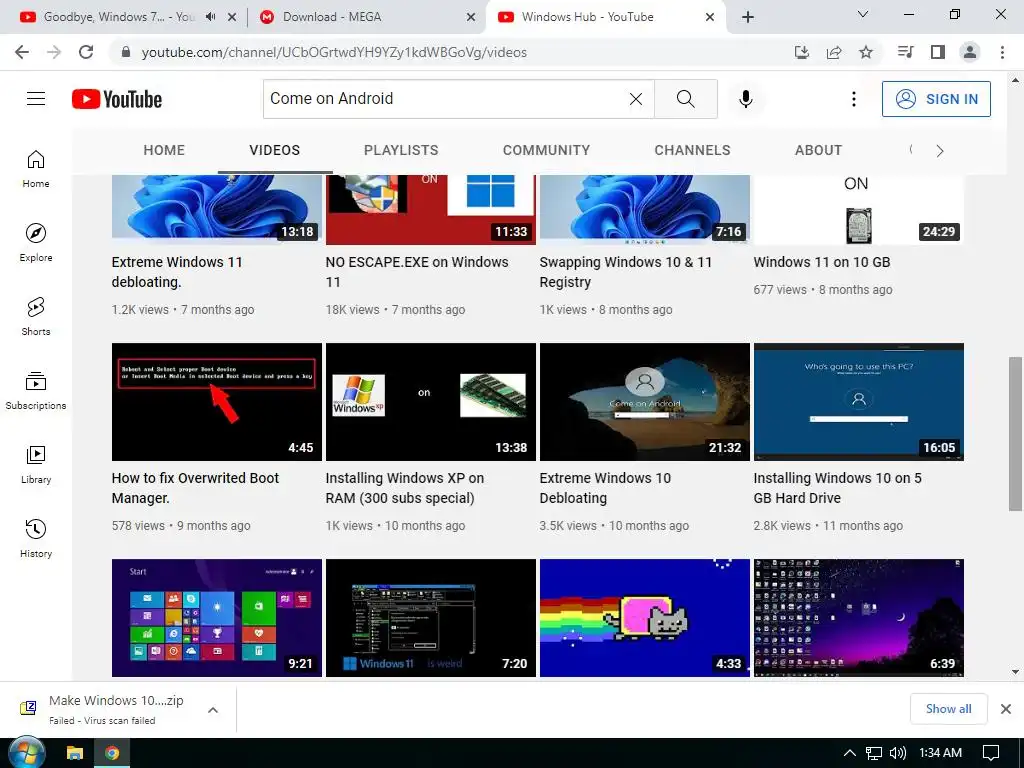1024x768 pixels.
Task: Open Installing Windows XP on RAM title
Action: click(405, 488)
